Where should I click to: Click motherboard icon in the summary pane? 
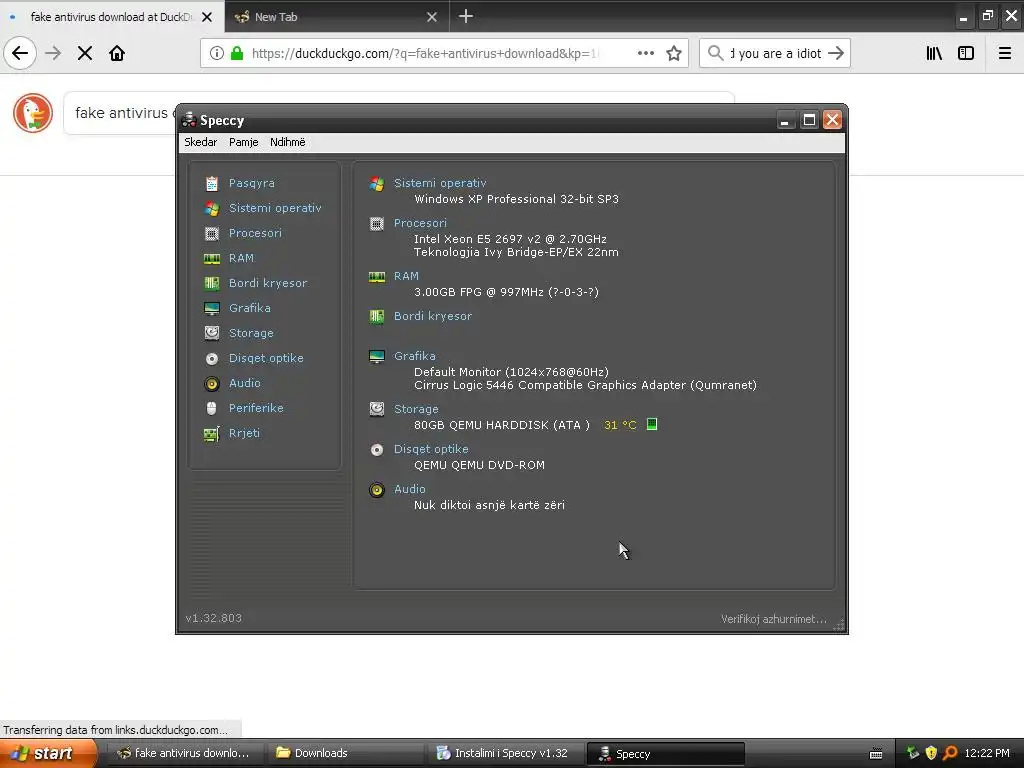coord(377,317)
